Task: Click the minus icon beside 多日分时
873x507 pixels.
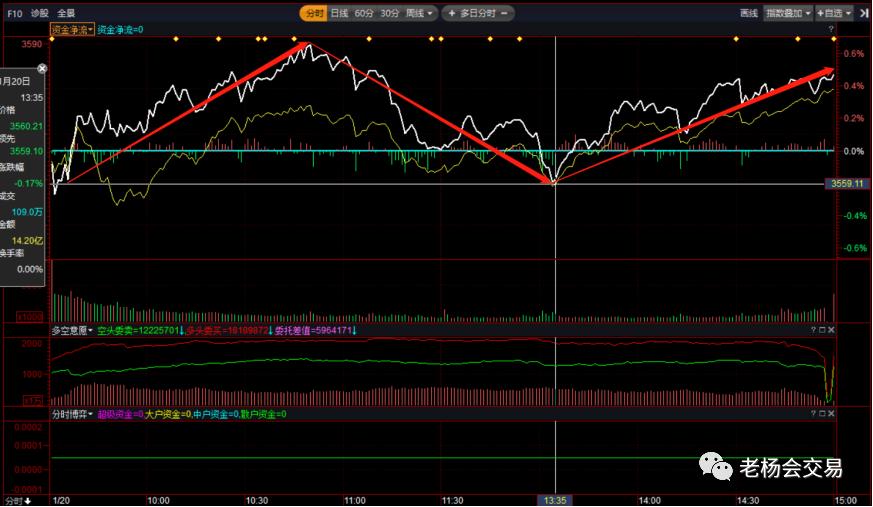Action: (506, 13)
